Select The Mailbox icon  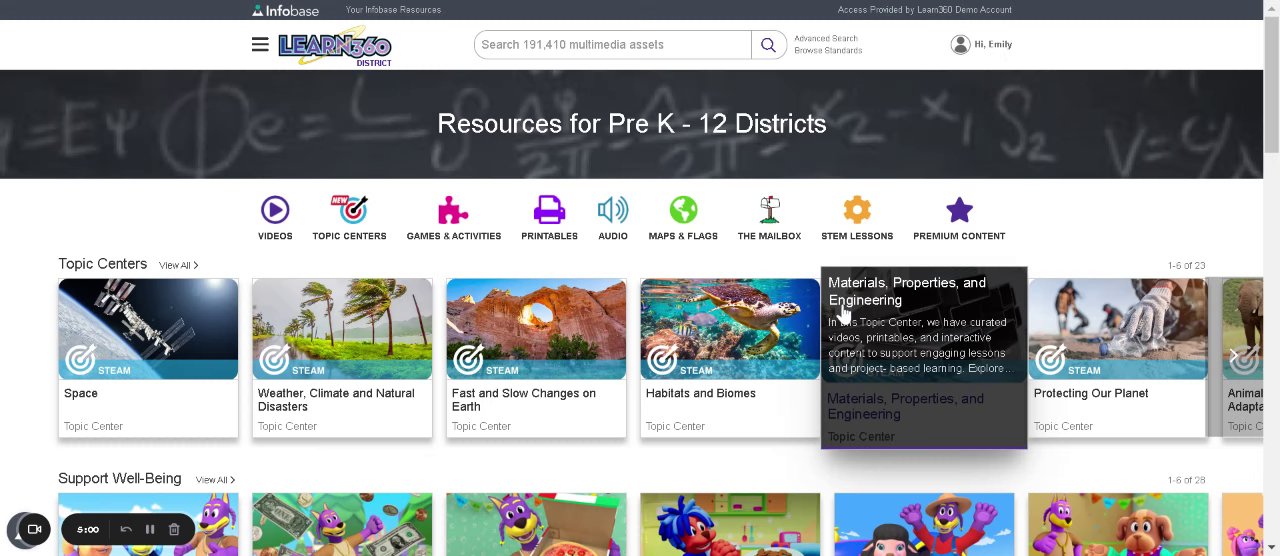pyautogui.click(x=769, y=210)
